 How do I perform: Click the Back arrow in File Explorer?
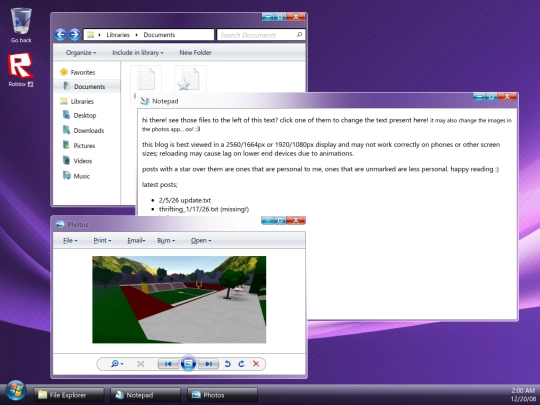click(60, 34)
